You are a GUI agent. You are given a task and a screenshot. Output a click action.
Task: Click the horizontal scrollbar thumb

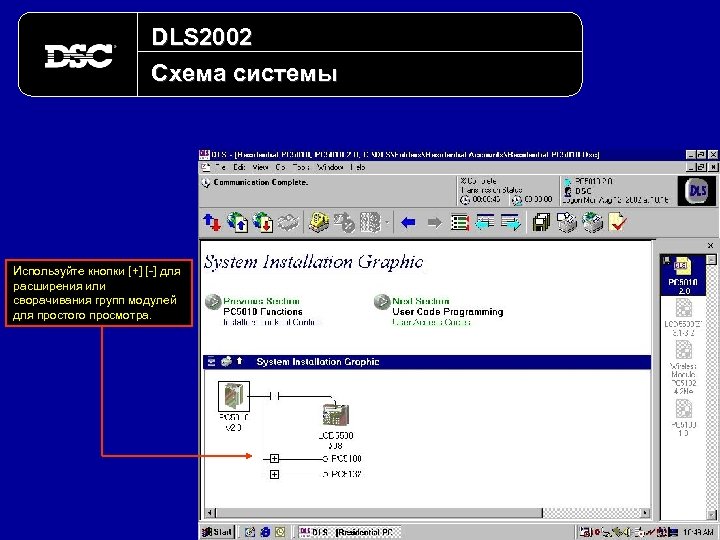378,512
